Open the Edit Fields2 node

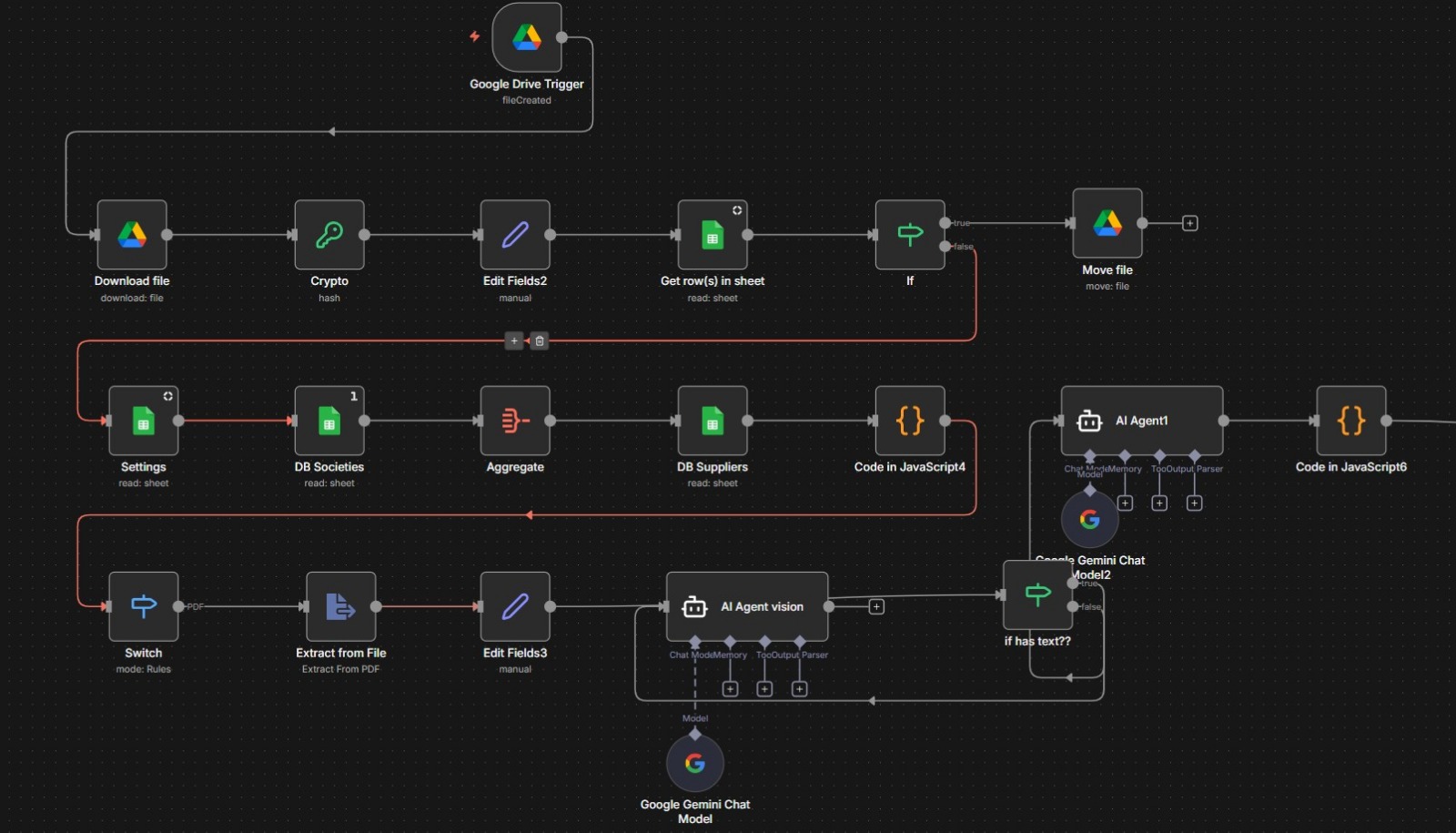point(515,235)
